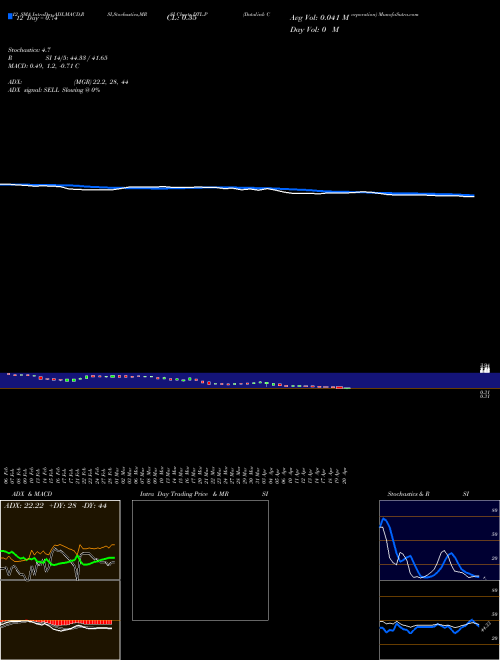The width and height of the screenshot is (500, 660).
Task: Click the blue 12 Day SMA legend square
Action: tap(10, 17)
